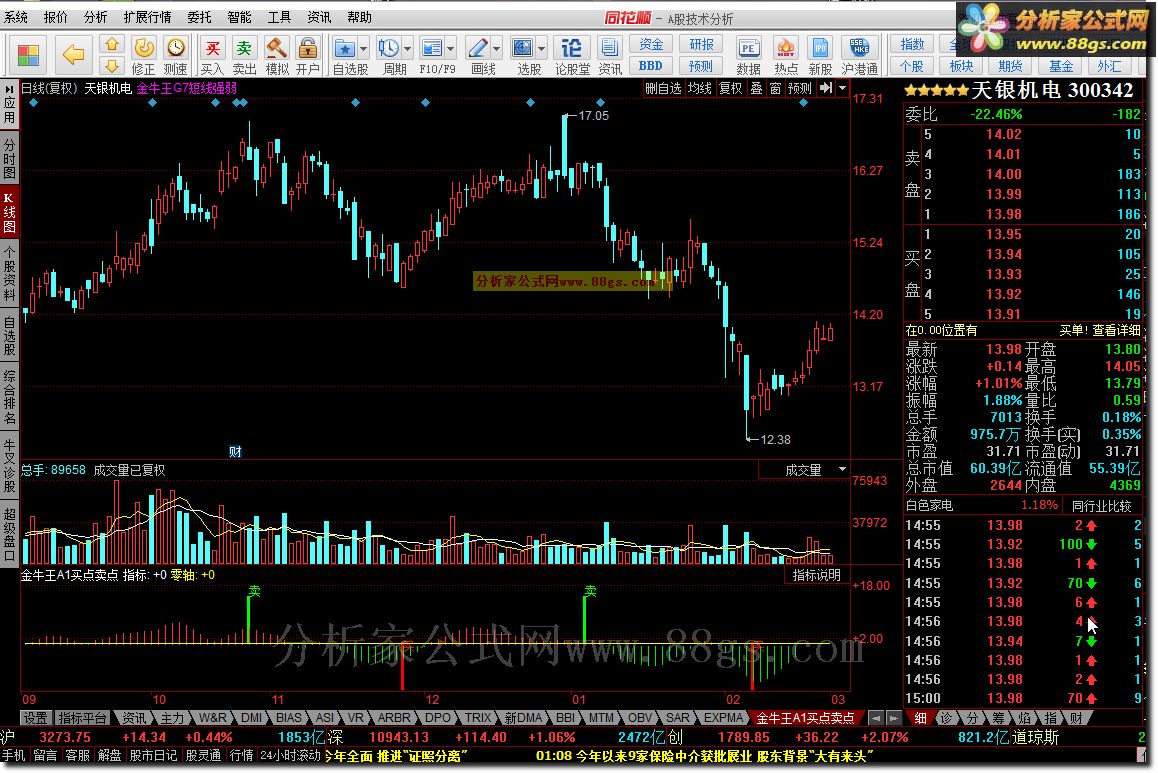The height and width of the screenshot is (773, 1158).
Task: Select the 金牛王A1买点卖点 indicator tab
Action: [805, 718]
